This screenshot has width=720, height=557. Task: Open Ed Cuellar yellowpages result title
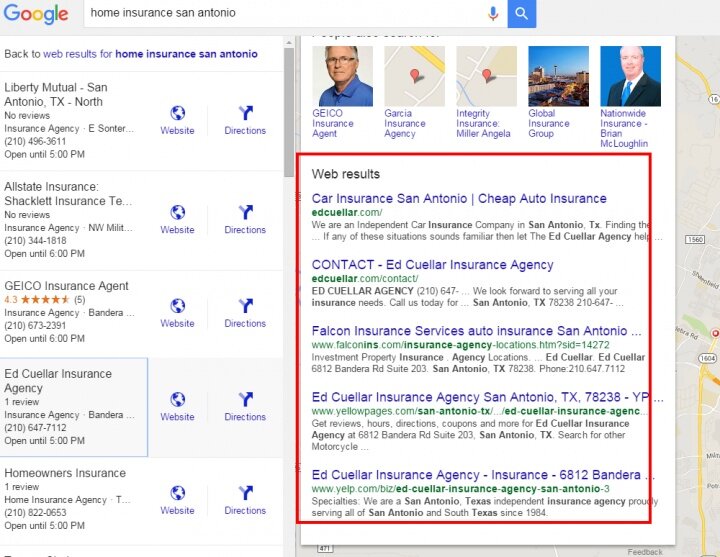pos(488,397)
